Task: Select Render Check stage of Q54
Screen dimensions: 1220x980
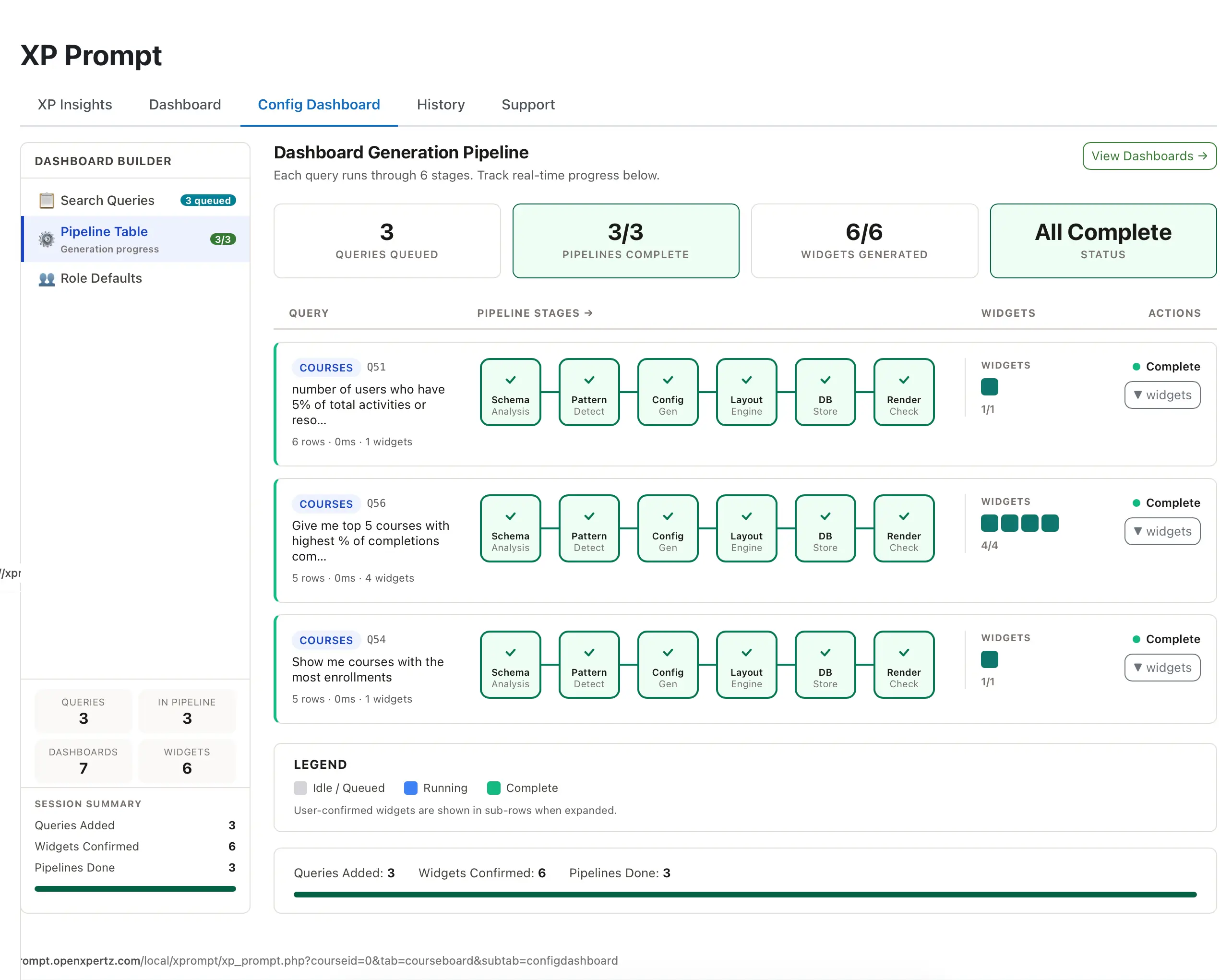Action: coord(904,665)
